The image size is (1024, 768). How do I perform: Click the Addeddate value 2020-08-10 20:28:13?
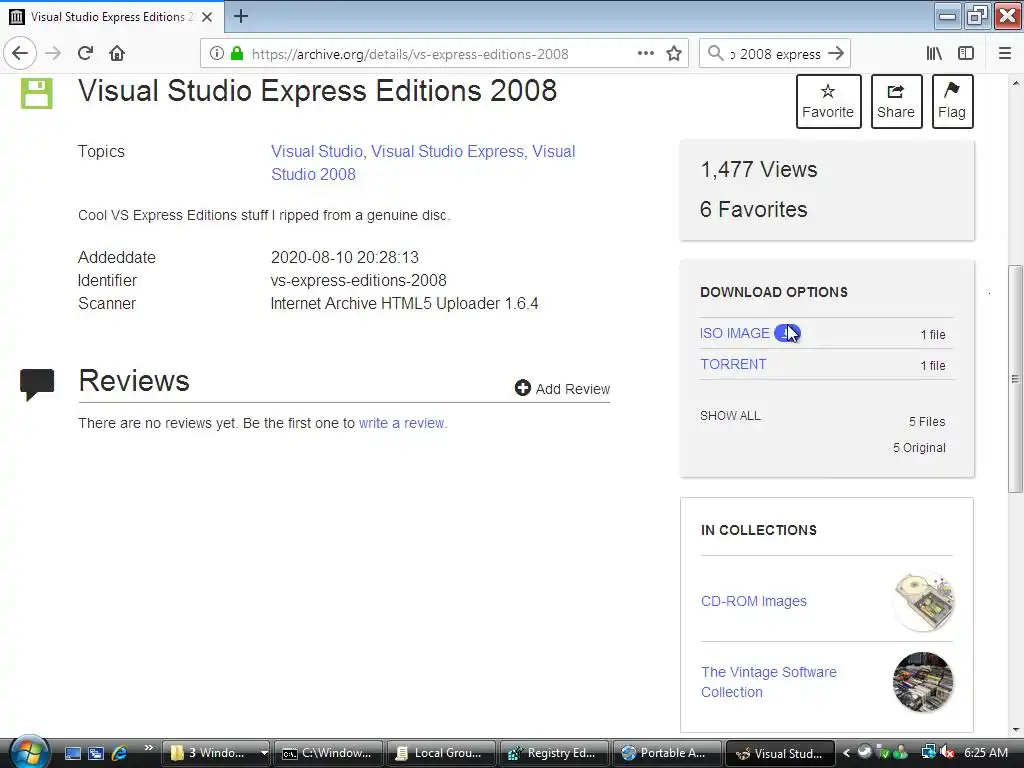point(345,257)
